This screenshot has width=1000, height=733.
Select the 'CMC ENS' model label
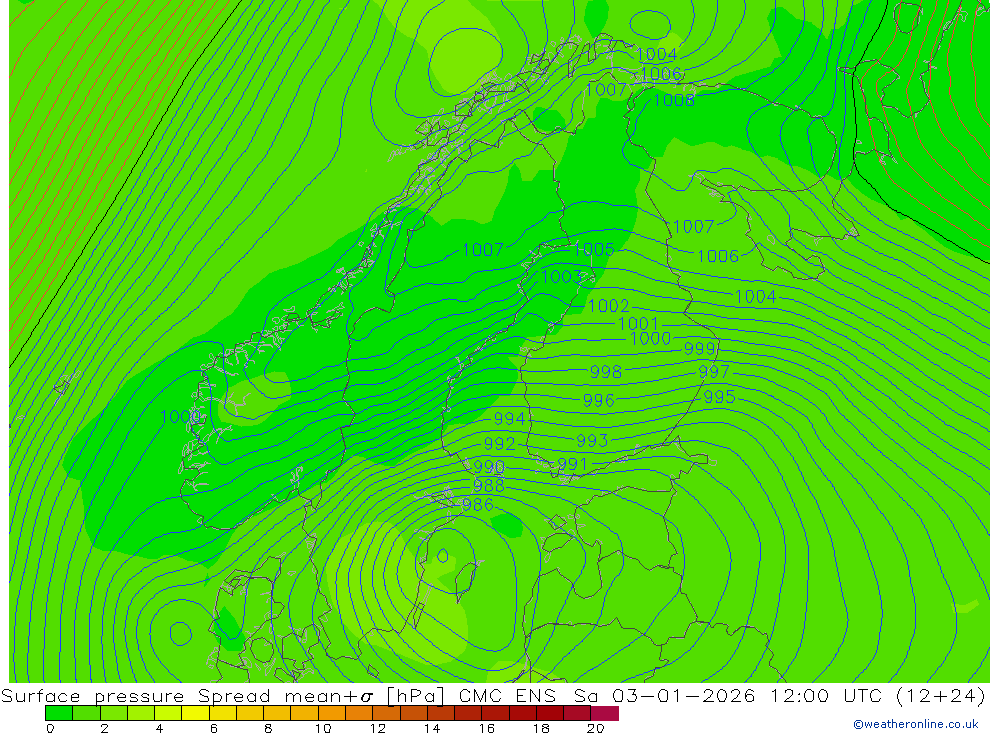click(x=507, y=695)
